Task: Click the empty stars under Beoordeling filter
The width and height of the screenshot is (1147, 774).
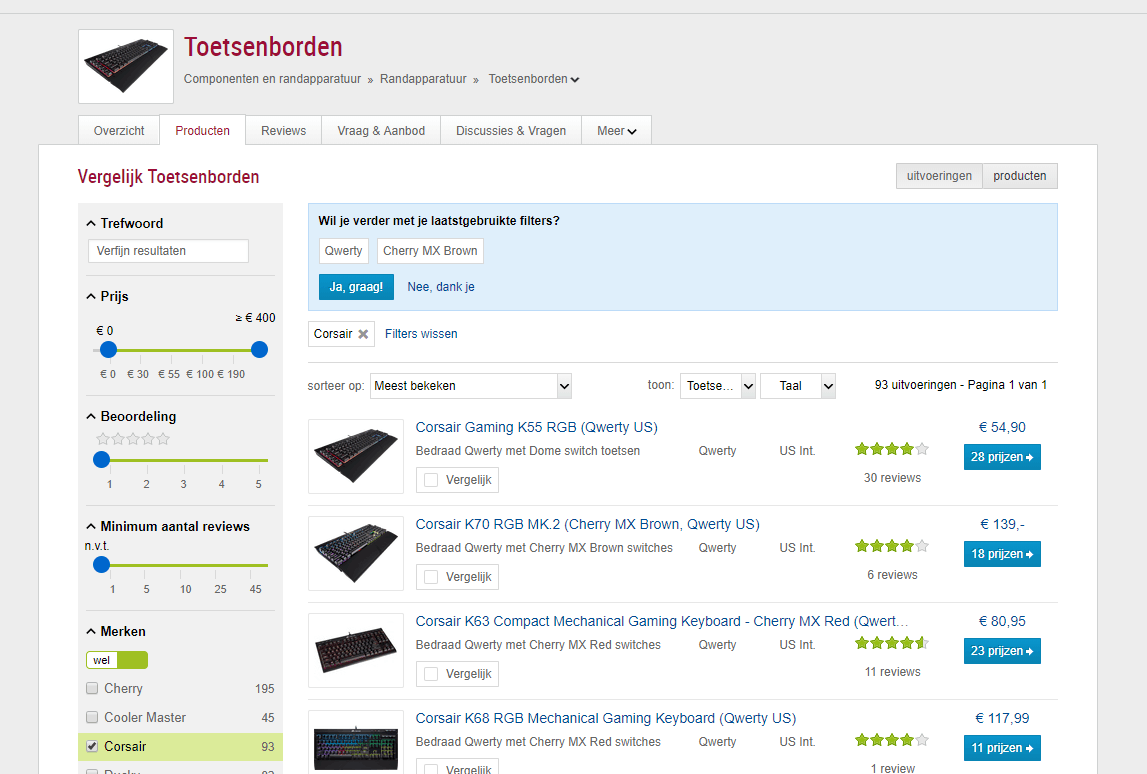Action: [132, 439]
